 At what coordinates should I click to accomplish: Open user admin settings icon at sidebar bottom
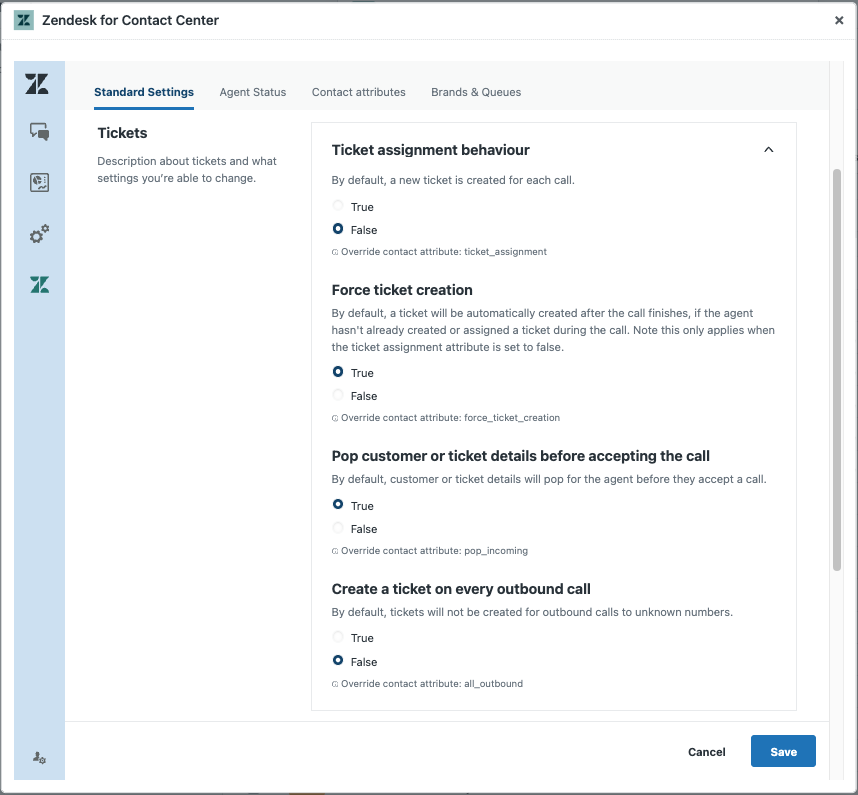point(39,758)
